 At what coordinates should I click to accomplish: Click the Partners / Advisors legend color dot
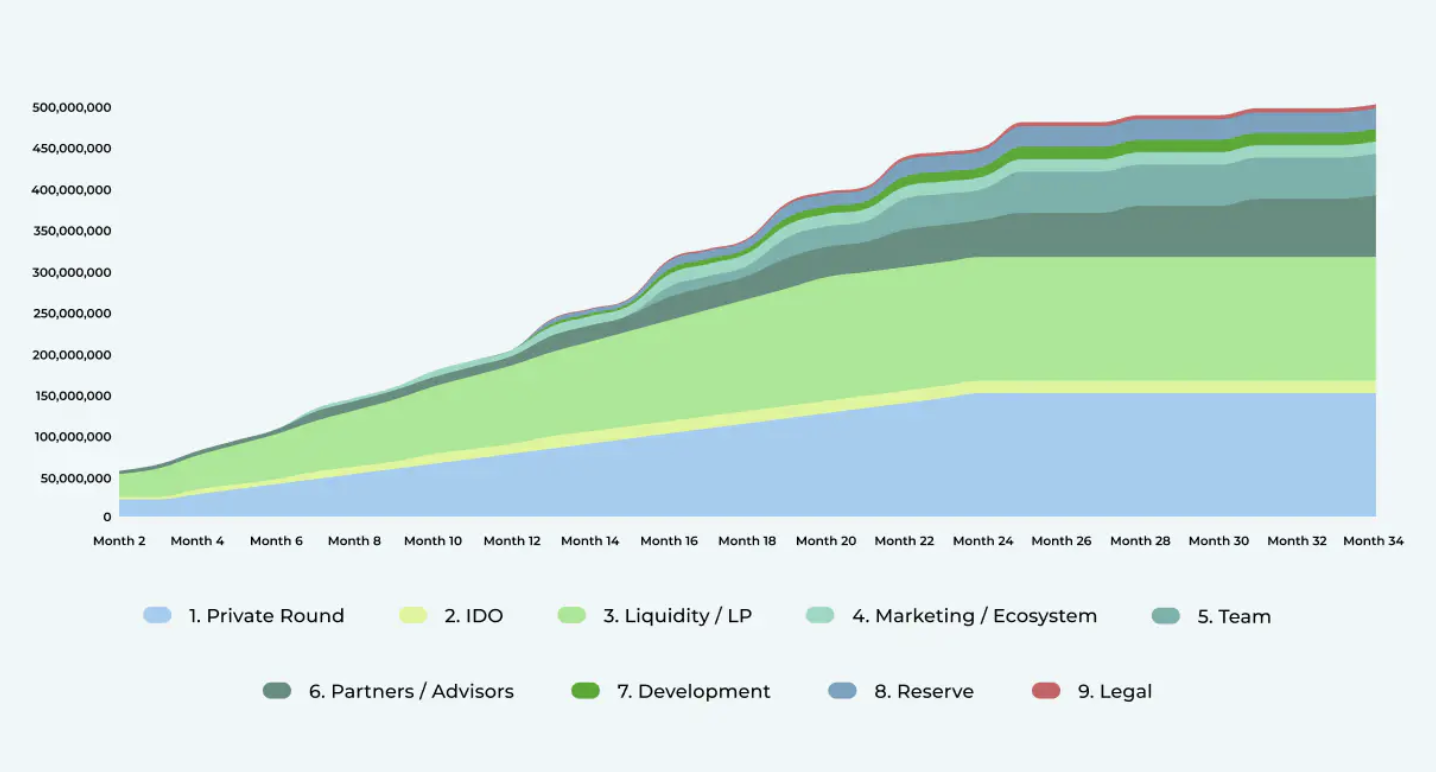coord(275,691)
